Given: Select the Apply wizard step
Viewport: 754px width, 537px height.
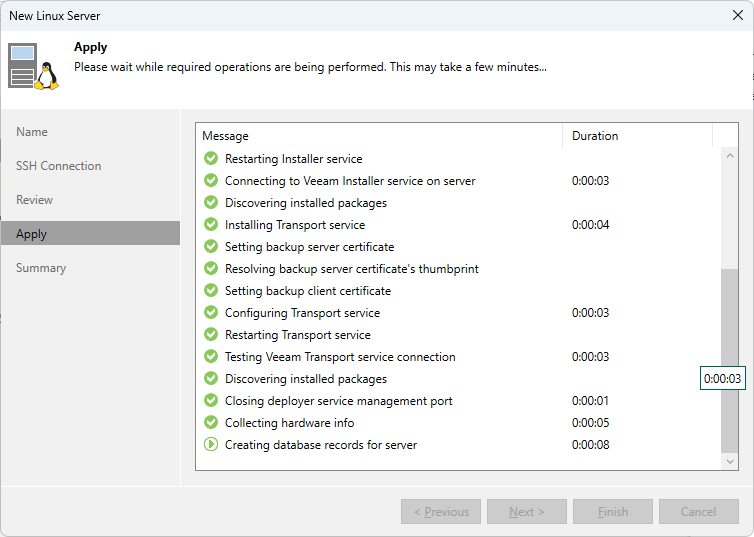Looking at the screenshot, I should 90,234.
